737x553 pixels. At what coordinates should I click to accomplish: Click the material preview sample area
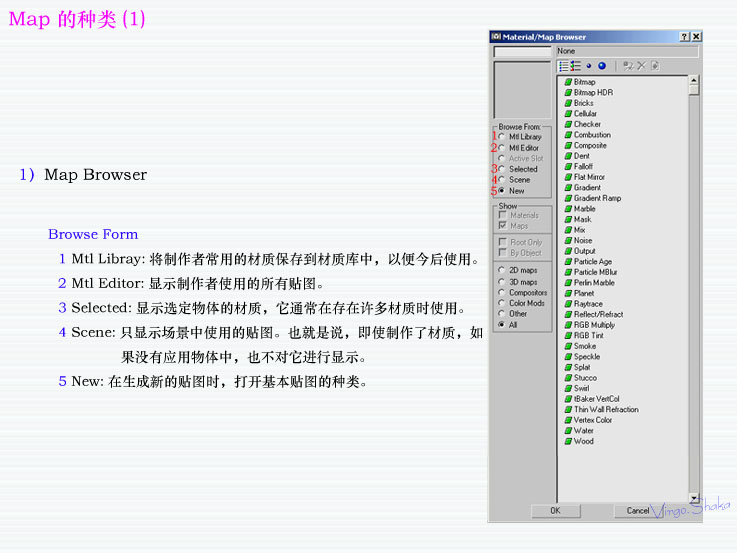click(522, 90)
